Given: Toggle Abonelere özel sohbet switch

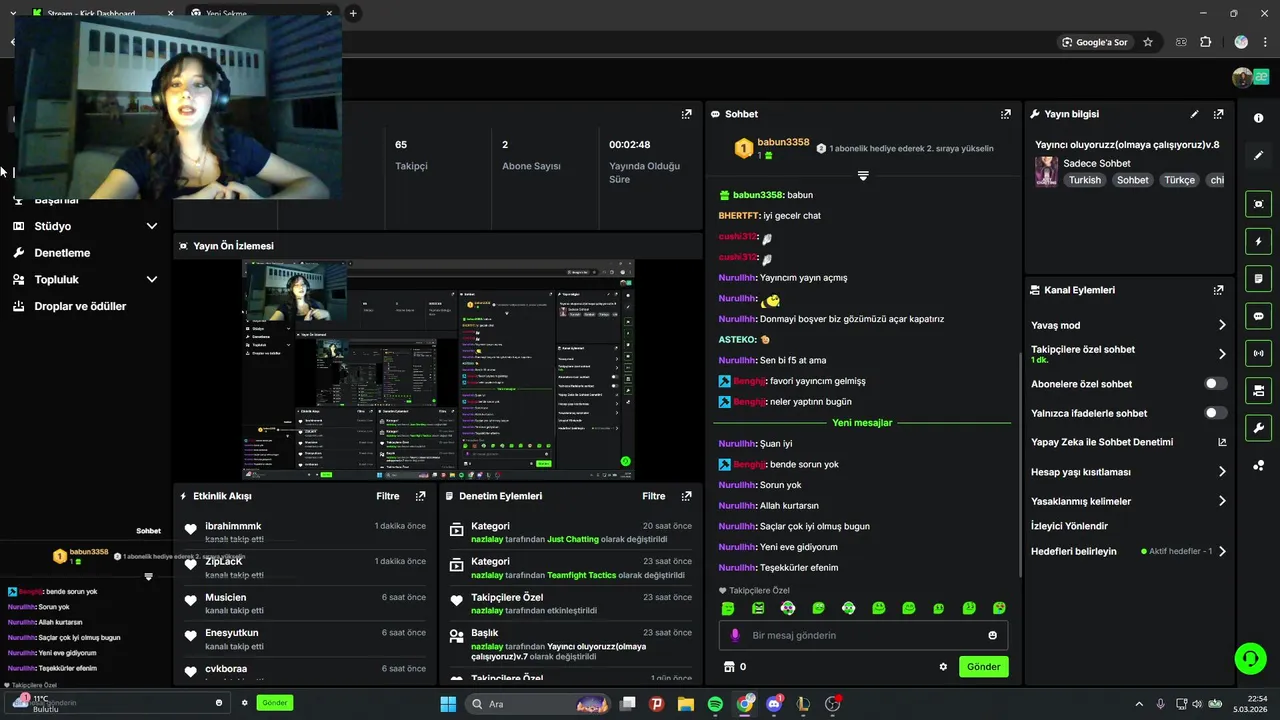Looking at the screenshot, I should tap(1215, 384).
